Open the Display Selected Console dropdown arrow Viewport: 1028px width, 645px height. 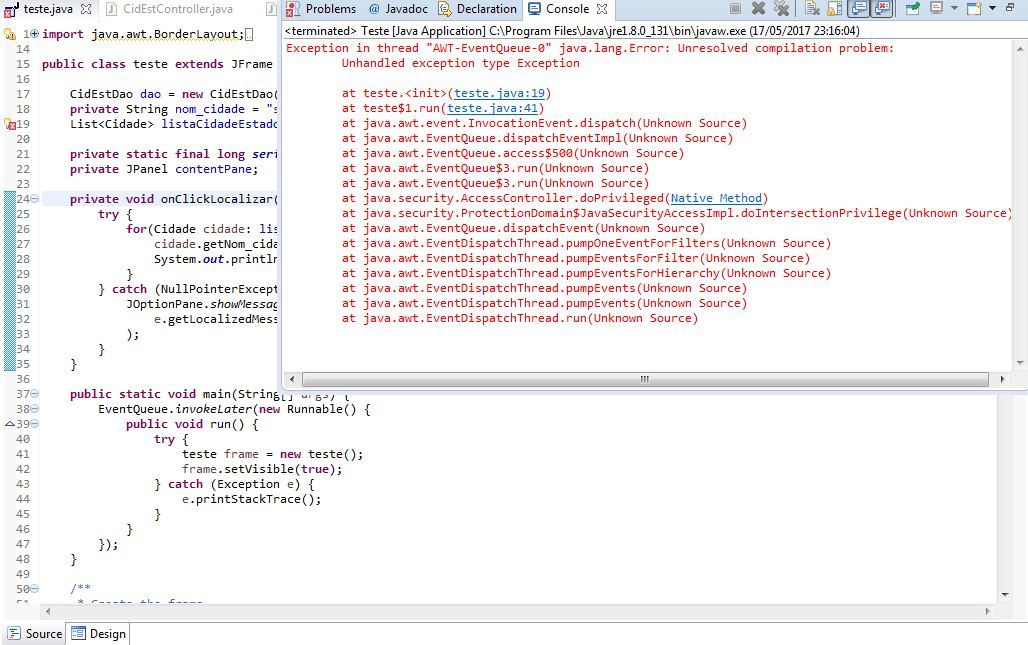tap(953, 9)
